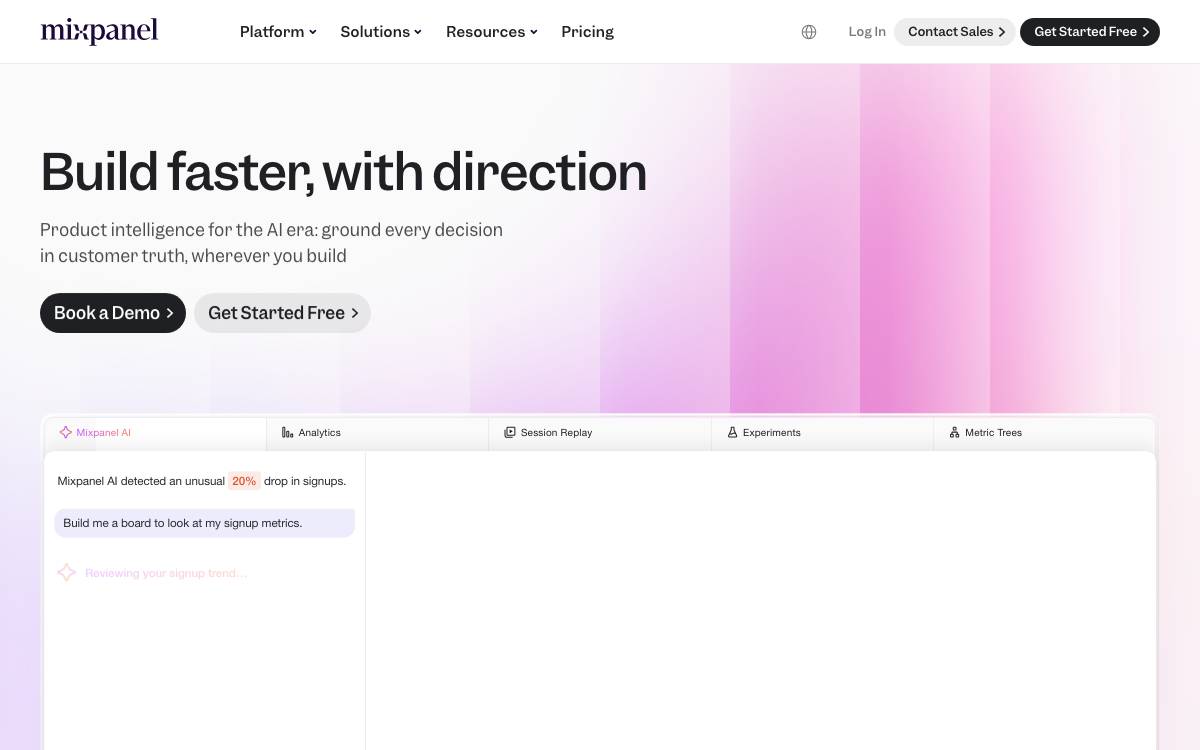This screenshot has height=750, width=1200.
Task: Click 'Reviewing your signup trend…' status text
Action: click(166, 573)
